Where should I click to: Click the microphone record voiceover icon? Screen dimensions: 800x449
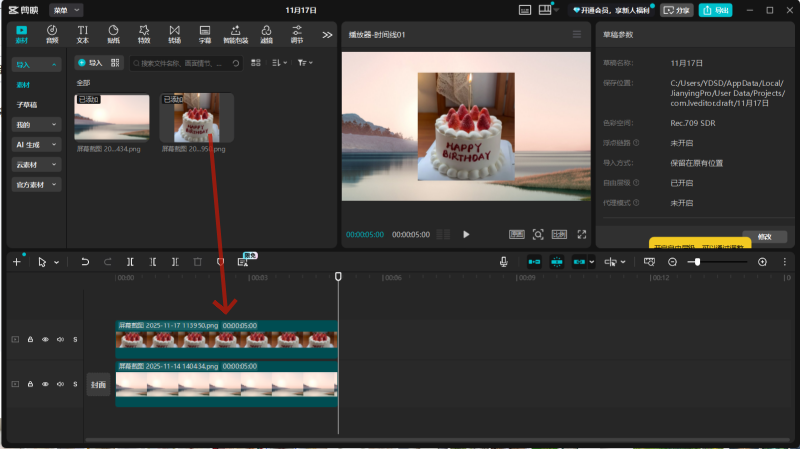point(505,261)
